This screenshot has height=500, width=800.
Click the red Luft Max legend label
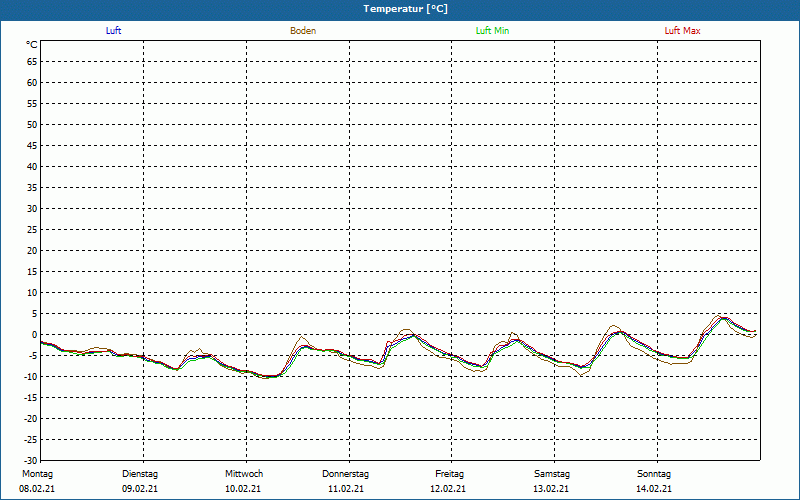682,31
